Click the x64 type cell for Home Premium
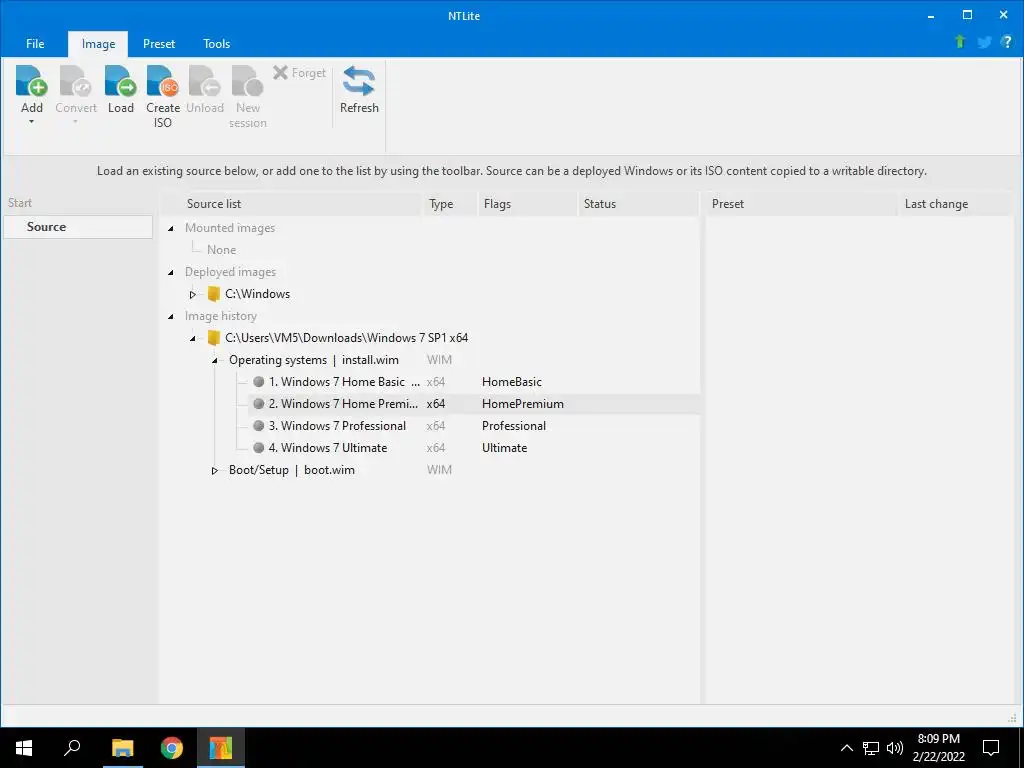The width and height of the screenshot is (1024, 768). tap(436, 404)
